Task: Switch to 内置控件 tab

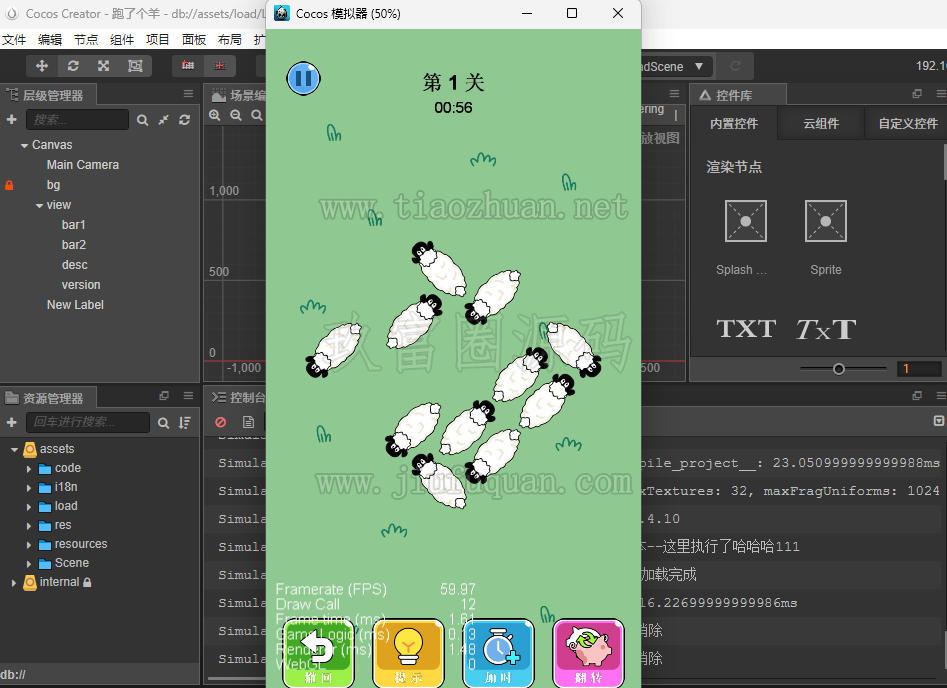Action: (x=734, y=123)
